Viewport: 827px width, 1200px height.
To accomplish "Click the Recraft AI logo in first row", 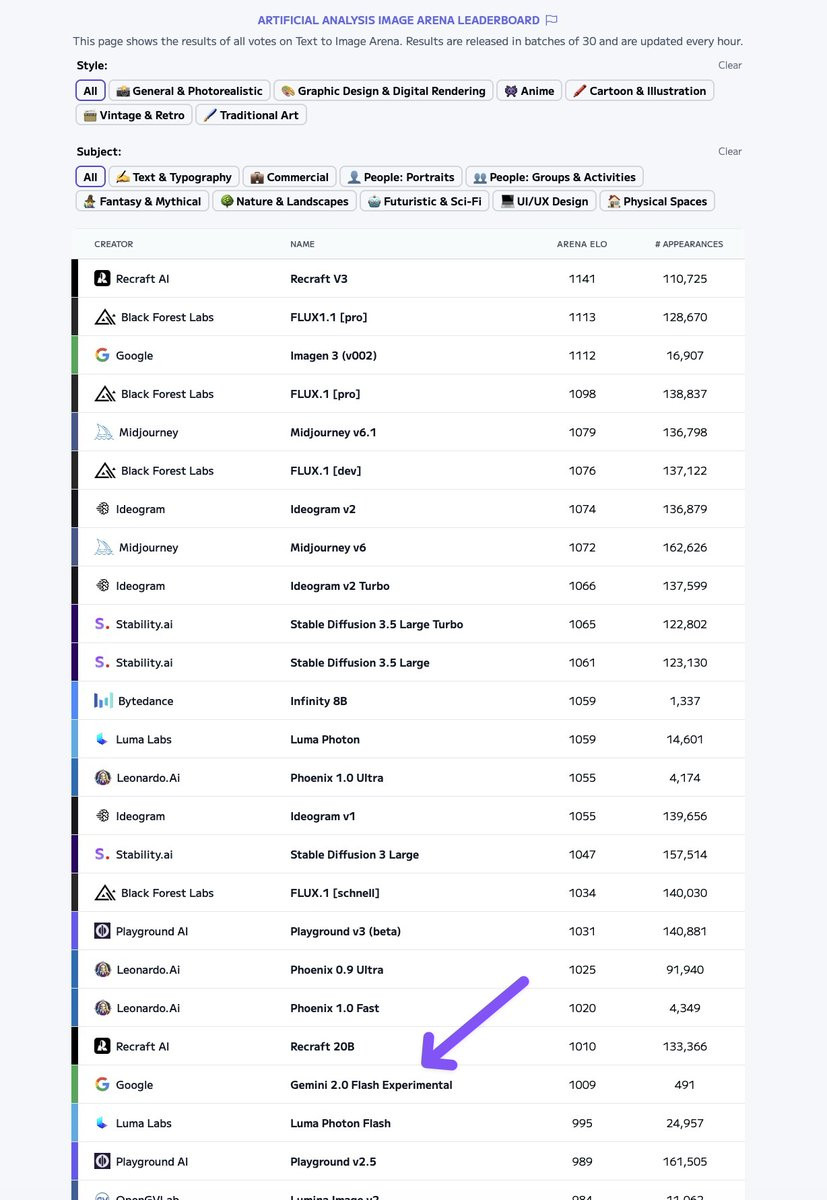I will click(x=102, y=279).
